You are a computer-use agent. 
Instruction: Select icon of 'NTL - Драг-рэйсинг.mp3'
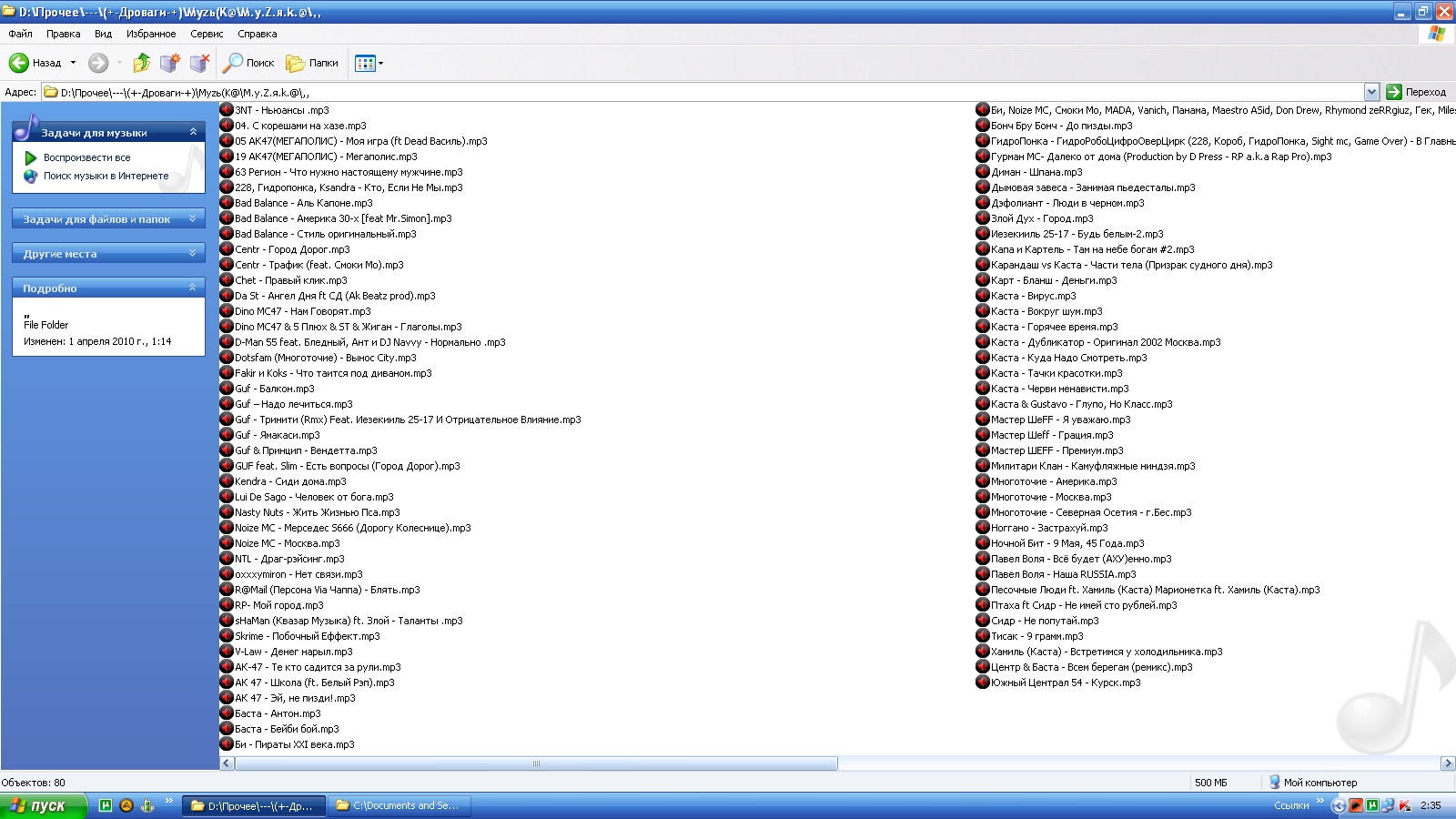[227, 559]
